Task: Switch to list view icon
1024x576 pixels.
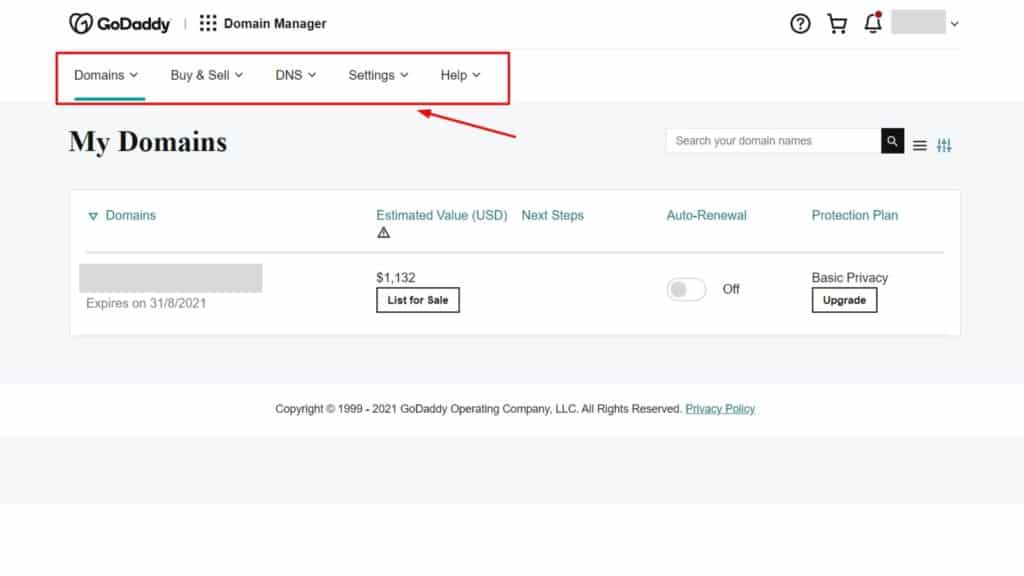Action: pyautogui.click(x=920, y=146)
